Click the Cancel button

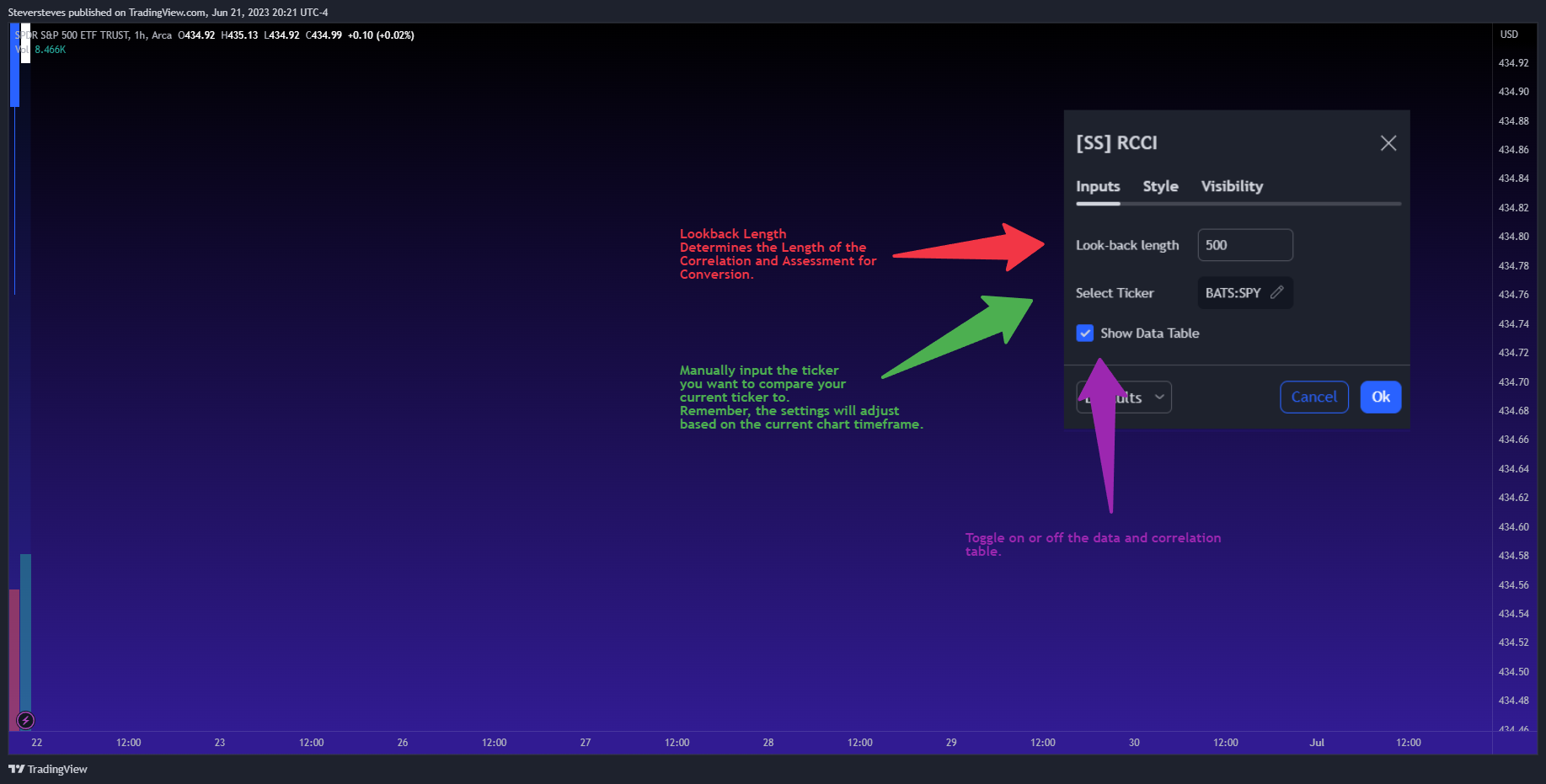(1314, 397)
